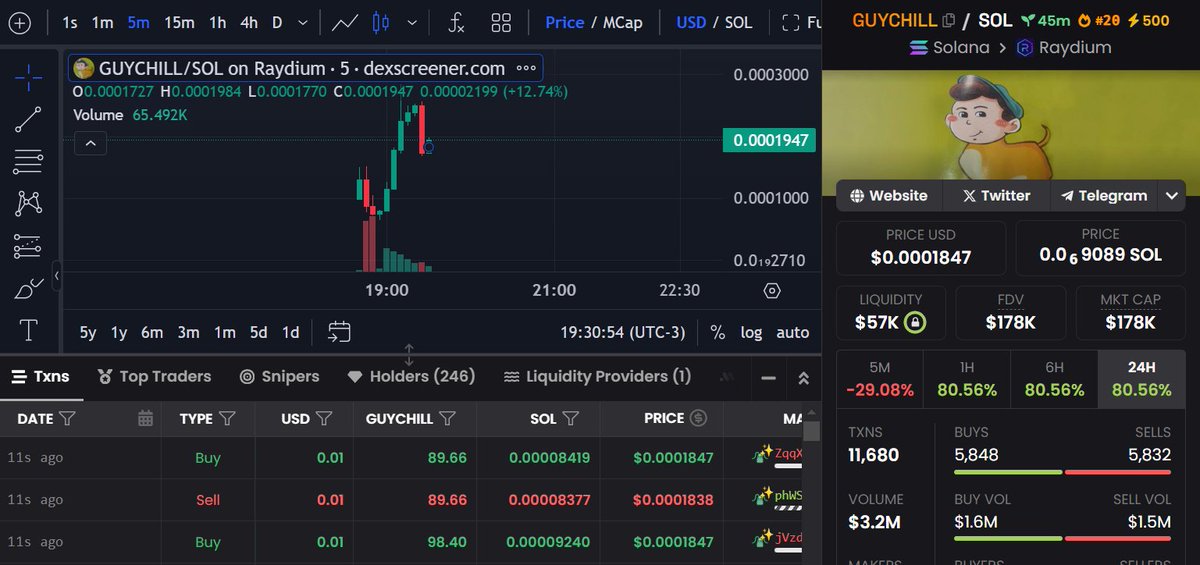Set chart range to 6m
This screenshot has width=1200, height=565.
pyautogui.click(x=152, y=332)
